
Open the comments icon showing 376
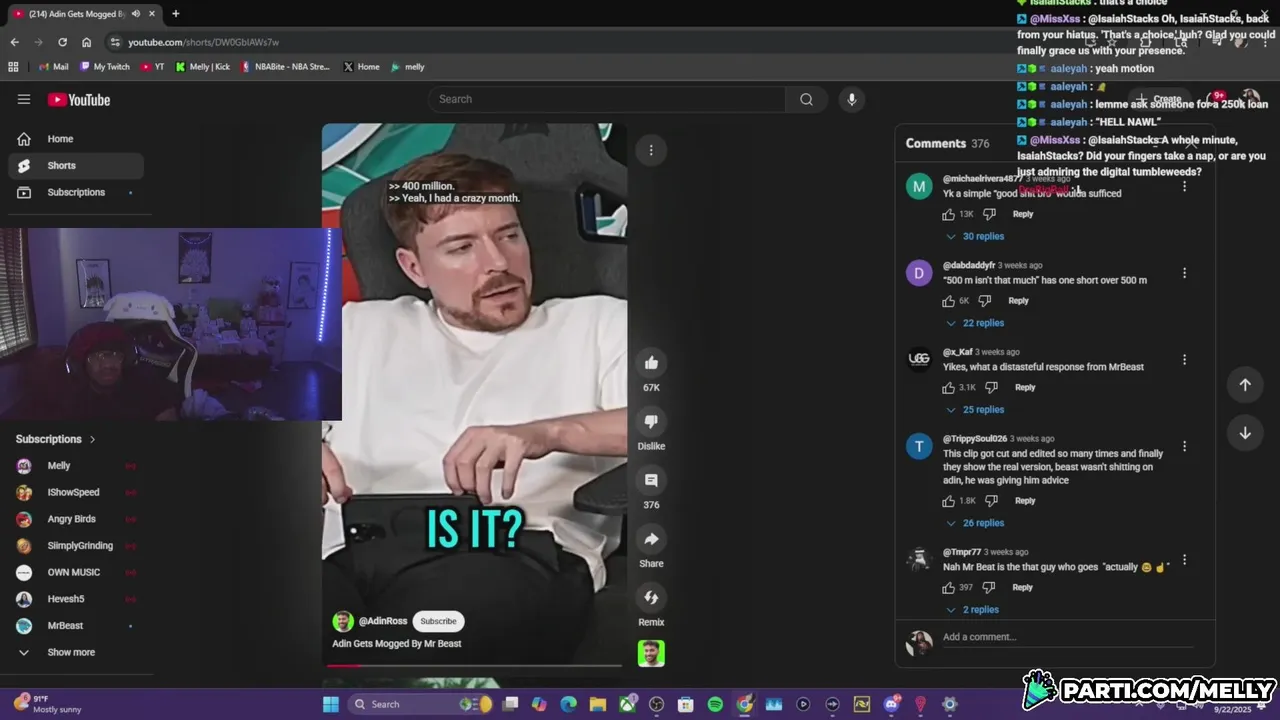tap(651, 481)
